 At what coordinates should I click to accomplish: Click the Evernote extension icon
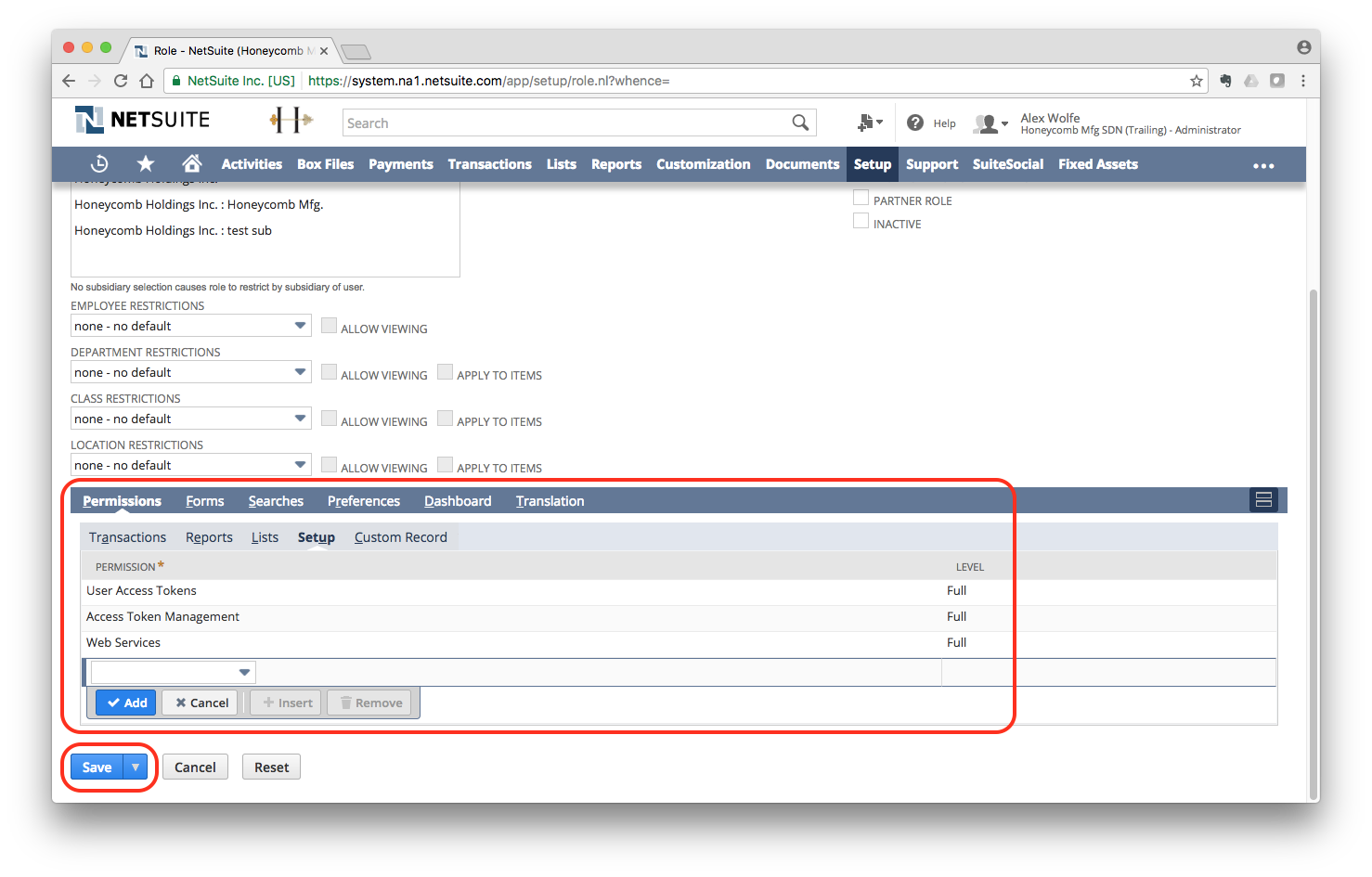coord(1225,81)
